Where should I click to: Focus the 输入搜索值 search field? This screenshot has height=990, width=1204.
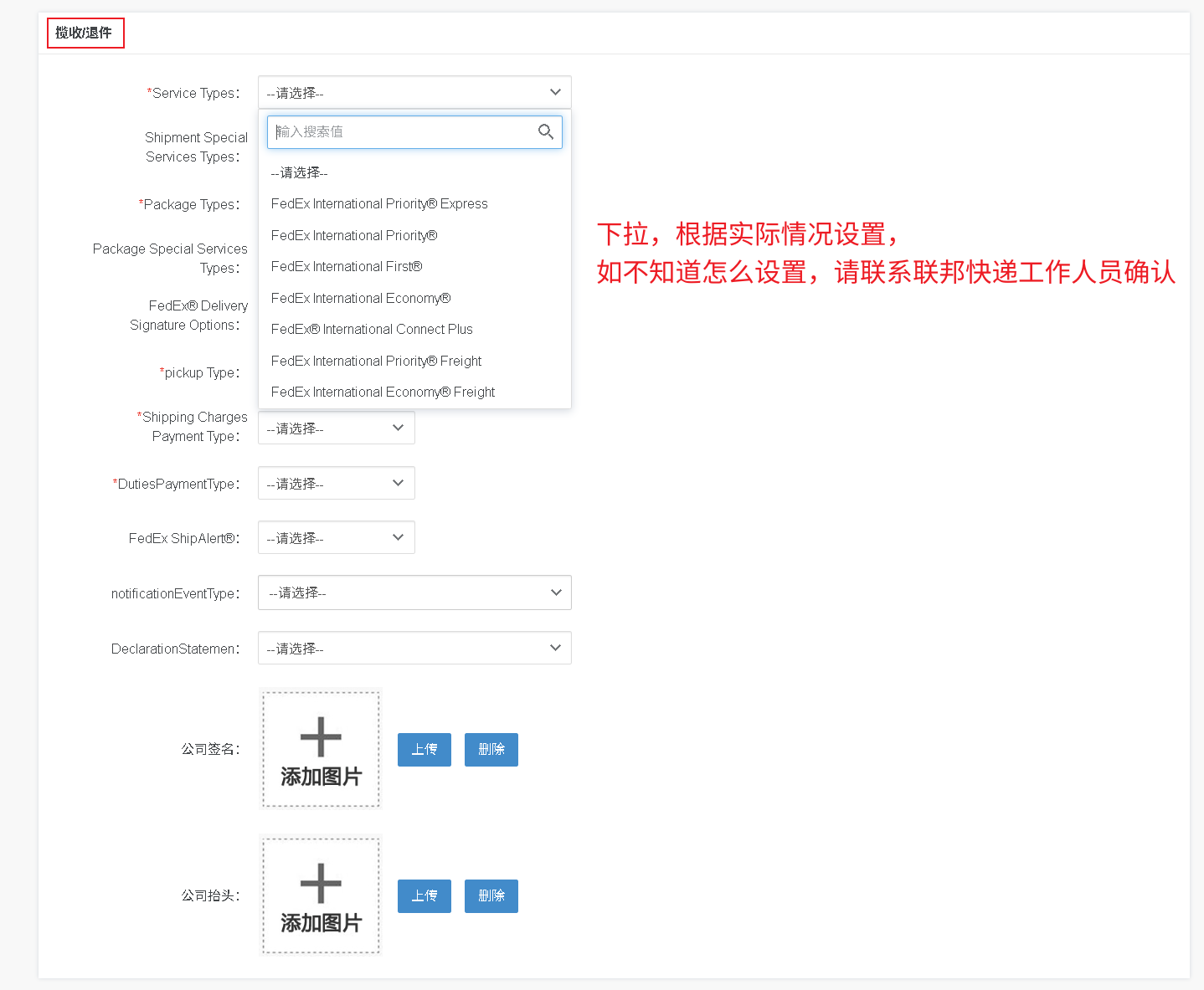pyautogui.click(x=414, y=132)
